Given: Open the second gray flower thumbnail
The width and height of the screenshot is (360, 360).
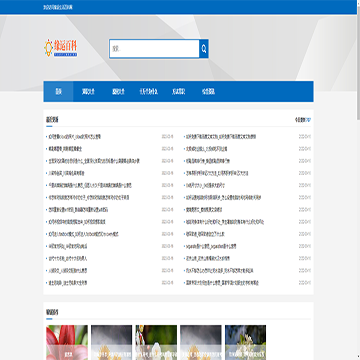Looking at the screenshot, I should click(x=201, y=342).
